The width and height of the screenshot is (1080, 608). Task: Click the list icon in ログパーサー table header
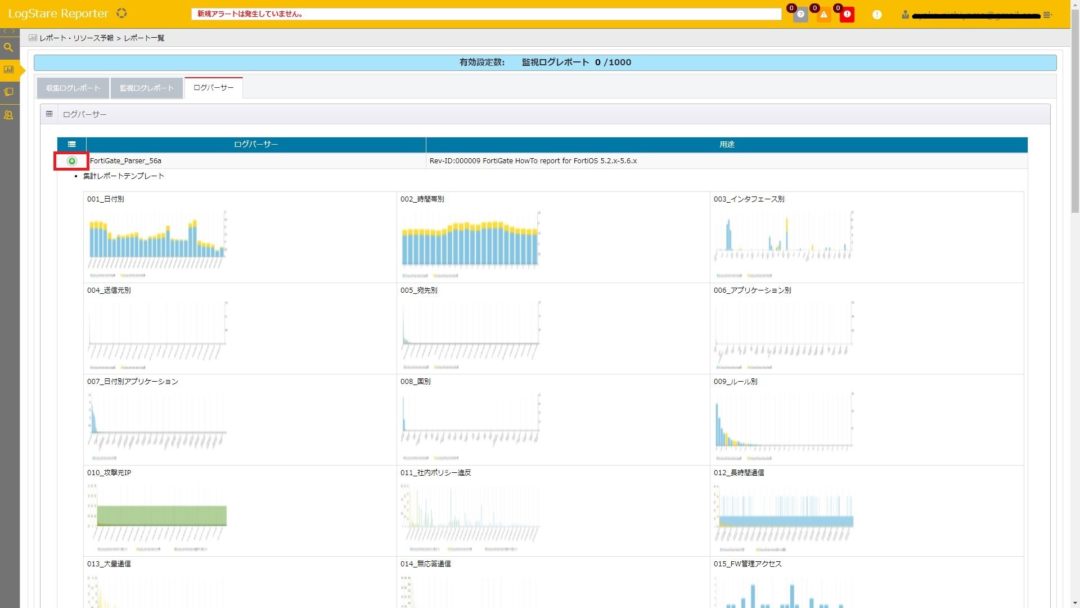tap(72, 144)
